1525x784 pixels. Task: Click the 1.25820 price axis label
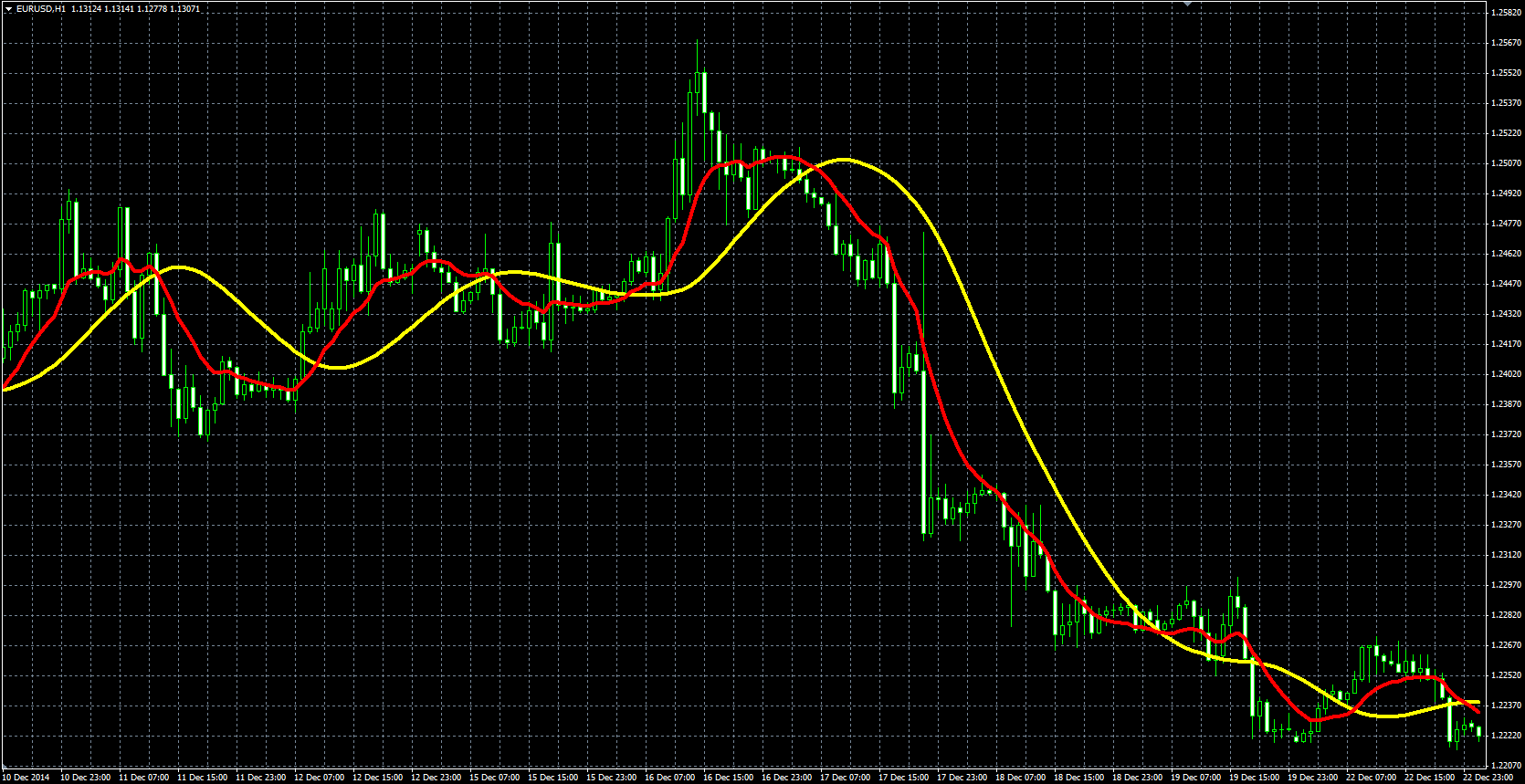(1506, 13)
